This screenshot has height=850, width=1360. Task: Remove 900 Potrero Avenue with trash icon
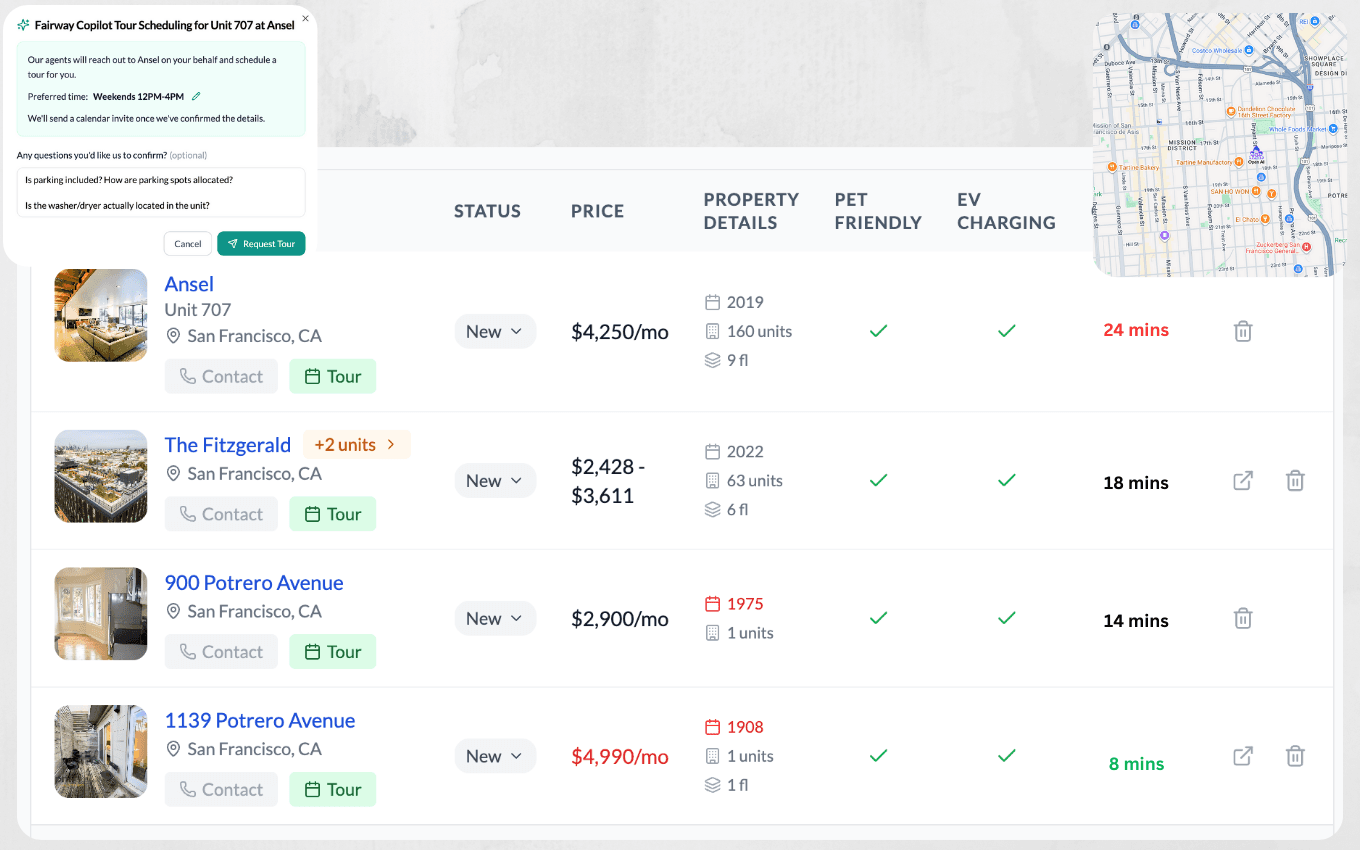tap(1243, 618)
